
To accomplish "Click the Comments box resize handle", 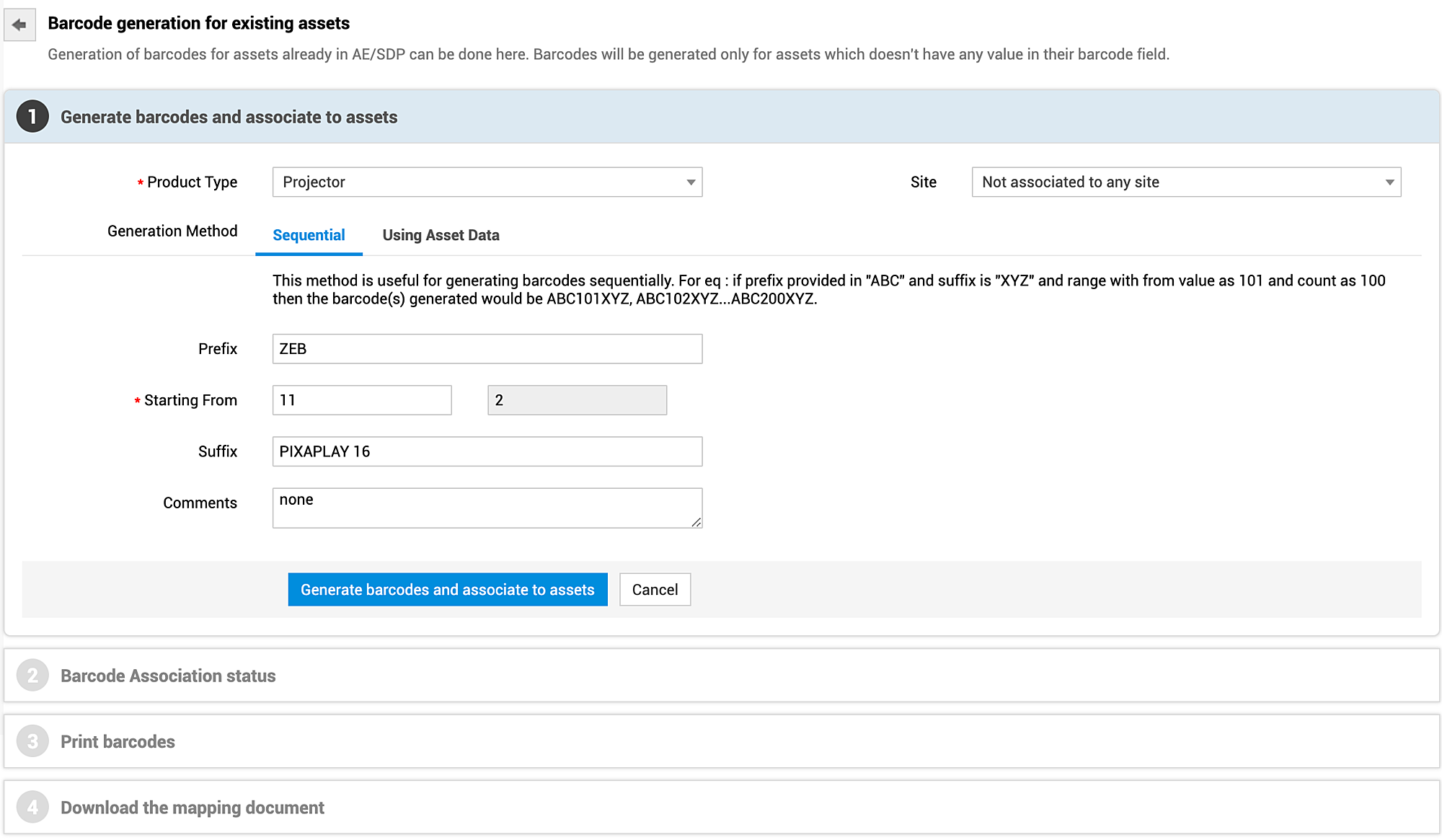I will pos(696,522).
